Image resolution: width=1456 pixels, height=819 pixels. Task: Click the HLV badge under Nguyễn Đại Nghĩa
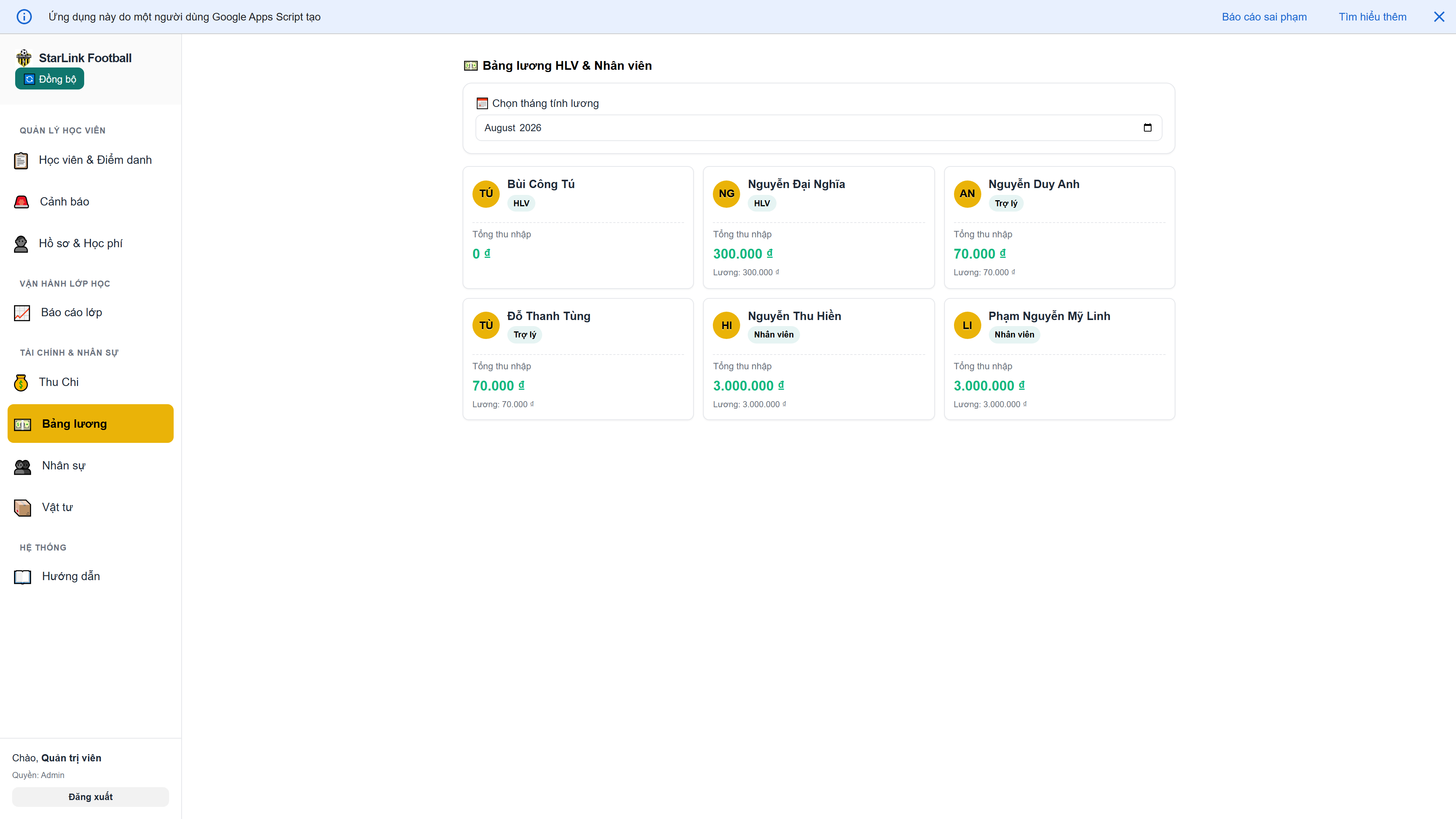762,203
